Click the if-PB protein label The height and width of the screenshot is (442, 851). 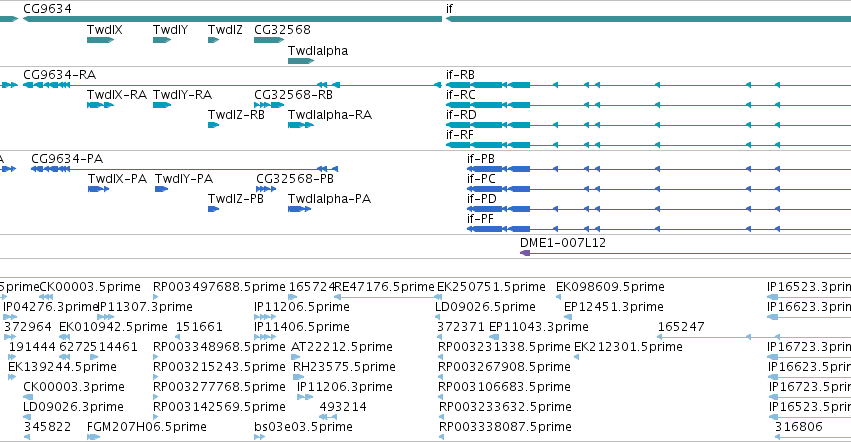pyautogui.click(x=481, y=159)
